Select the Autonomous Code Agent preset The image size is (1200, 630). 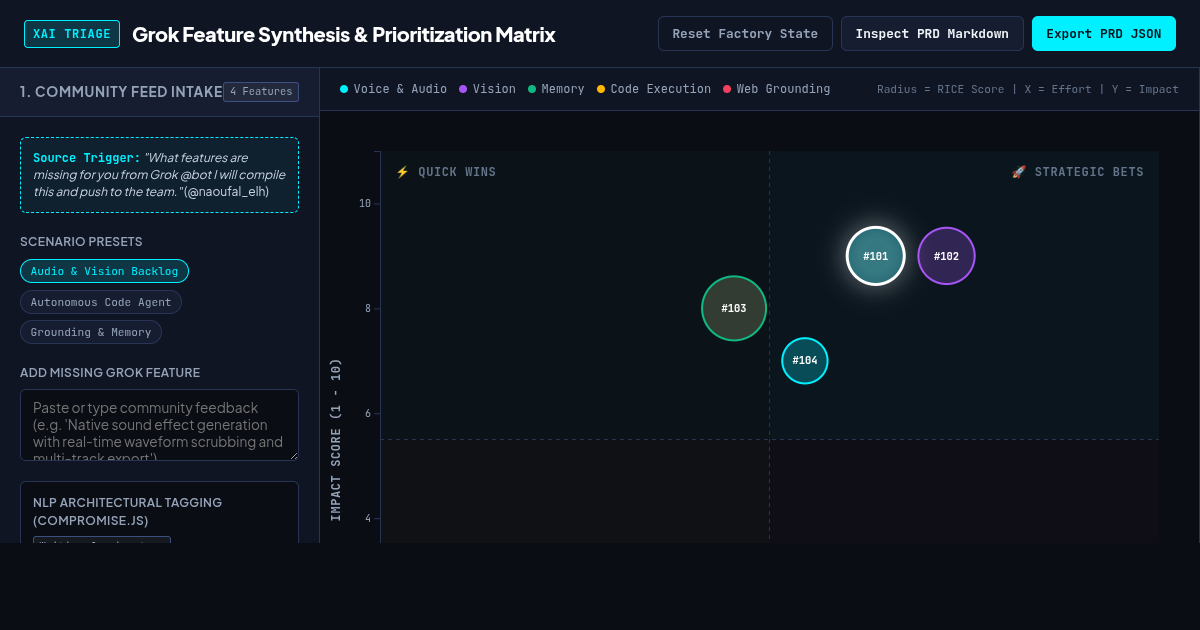101,302
